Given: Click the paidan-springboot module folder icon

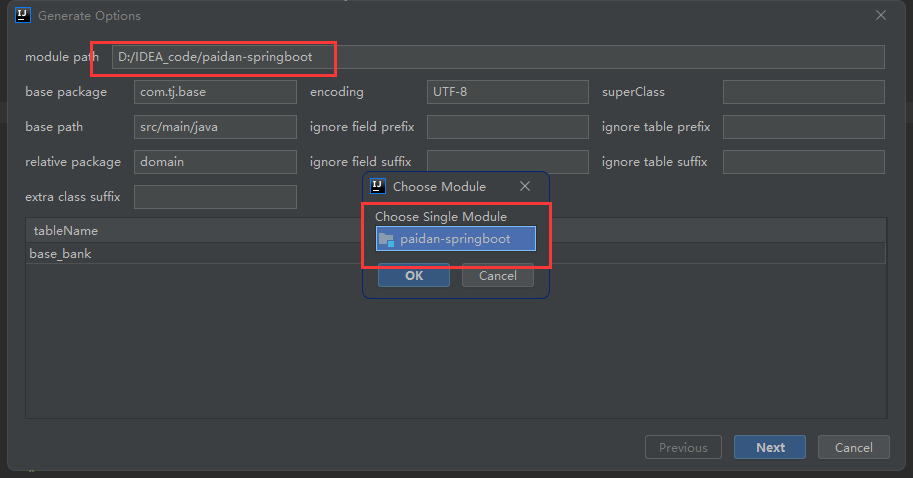Looking at the screenshot, I should (x=386, y=239).
